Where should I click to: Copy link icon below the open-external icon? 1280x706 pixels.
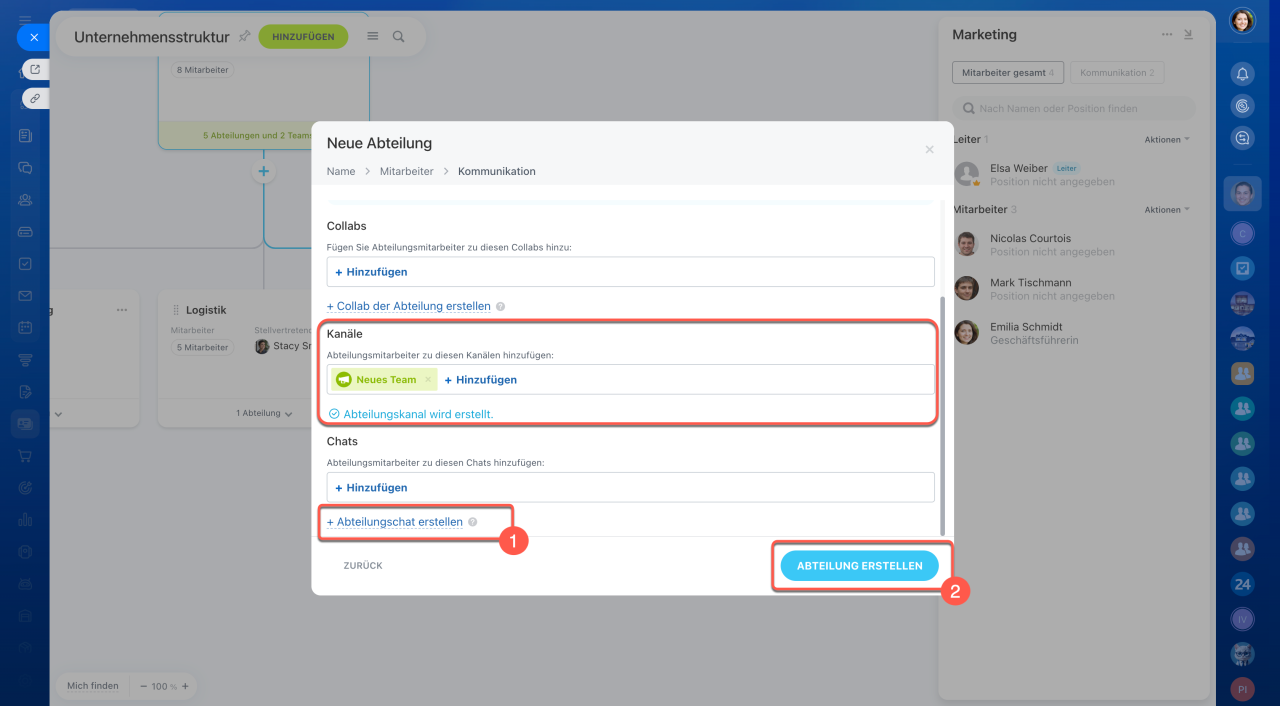[35, 98]
